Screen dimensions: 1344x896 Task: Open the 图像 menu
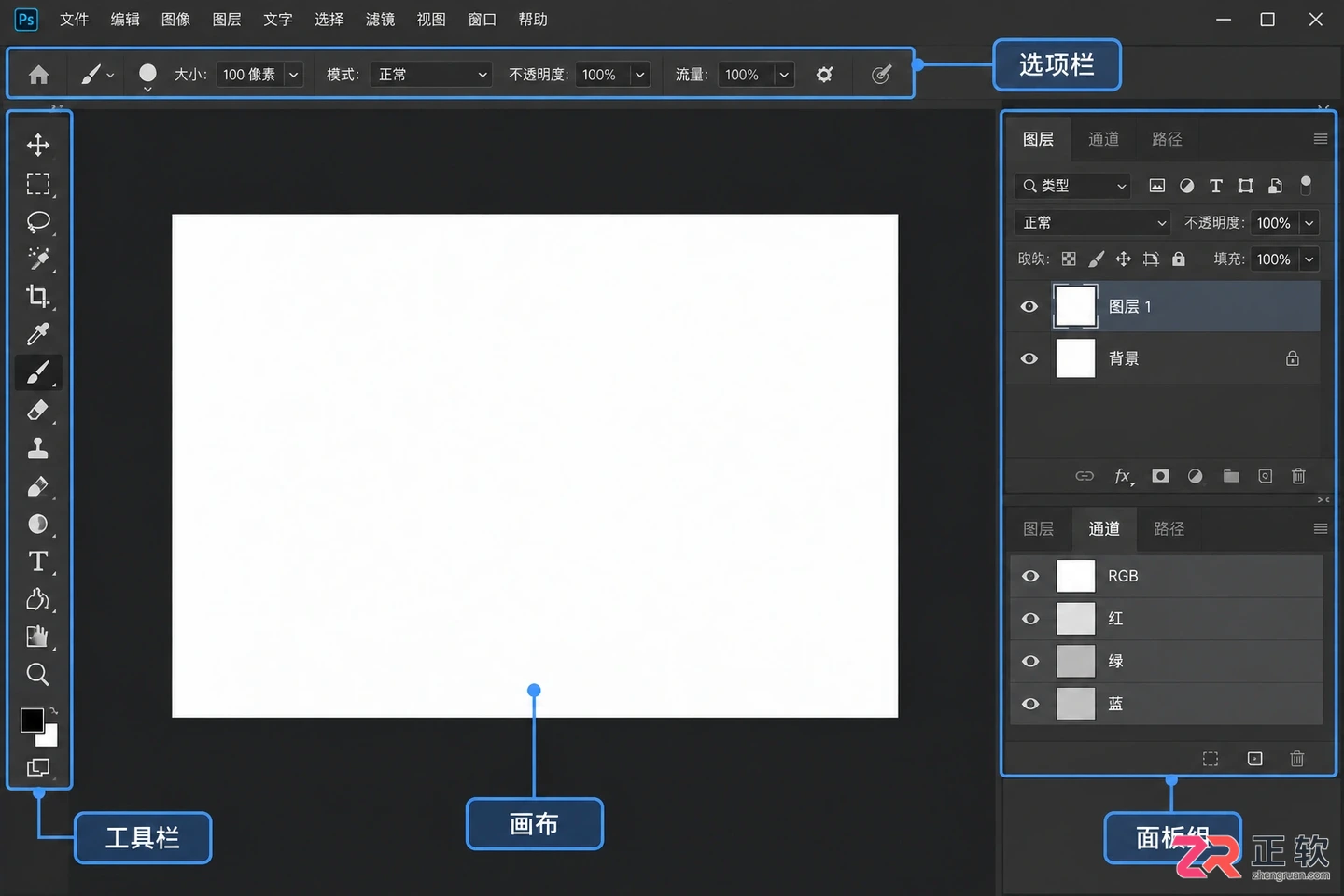pos(175,20)
